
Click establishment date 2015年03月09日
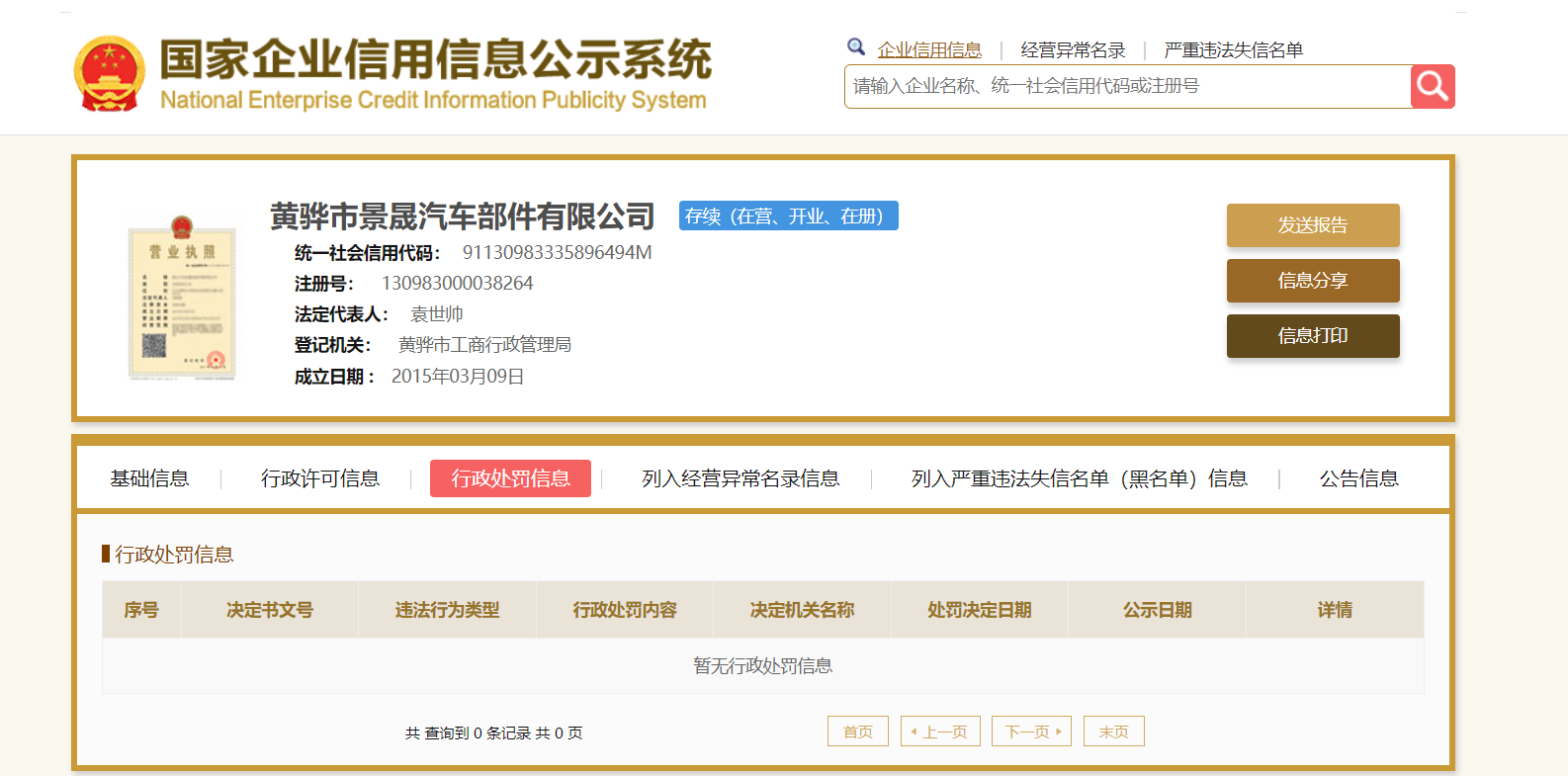(x=458, y=377)
